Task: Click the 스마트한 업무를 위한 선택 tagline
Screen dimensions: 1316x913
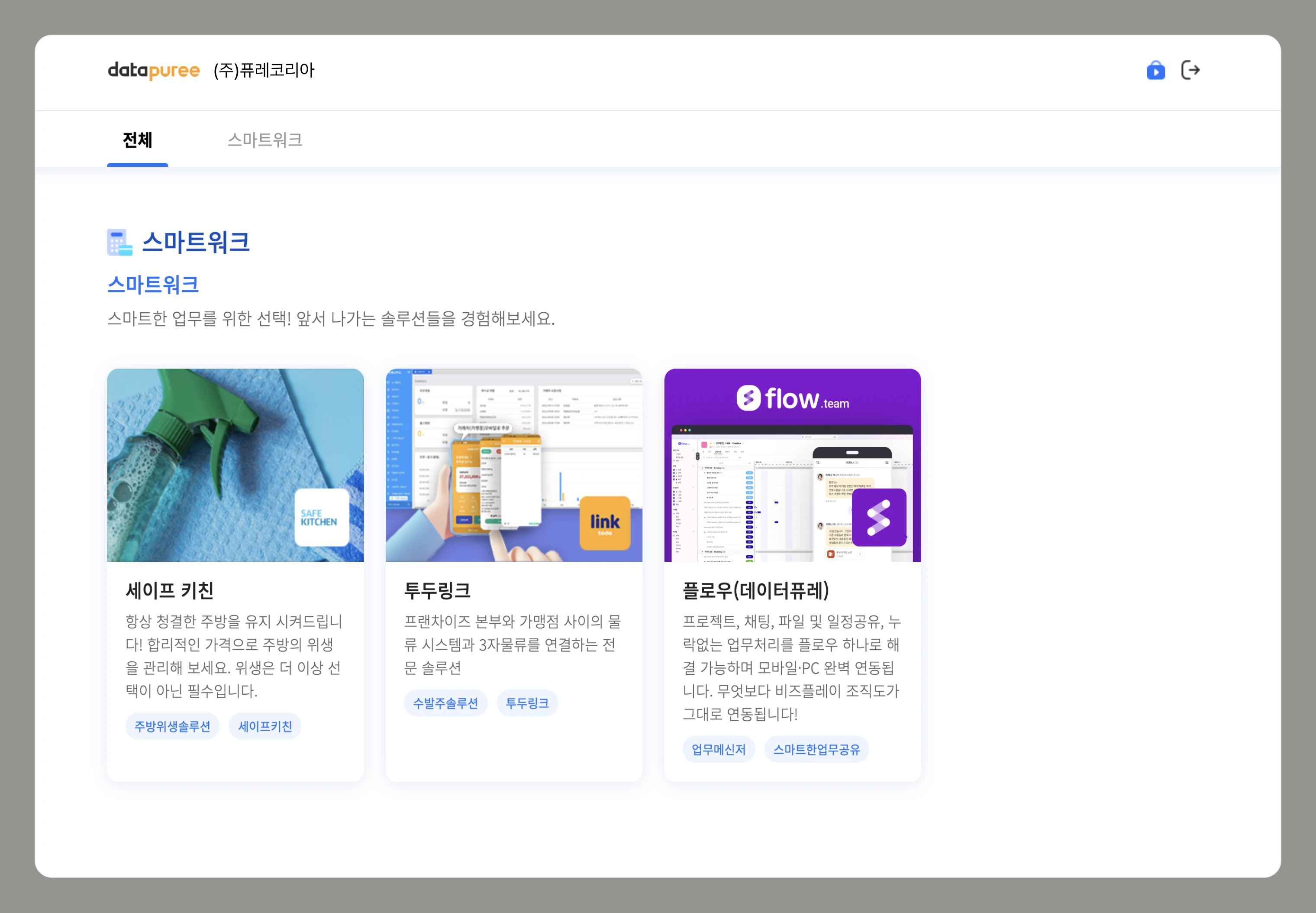Action: [x=331, y=319]
